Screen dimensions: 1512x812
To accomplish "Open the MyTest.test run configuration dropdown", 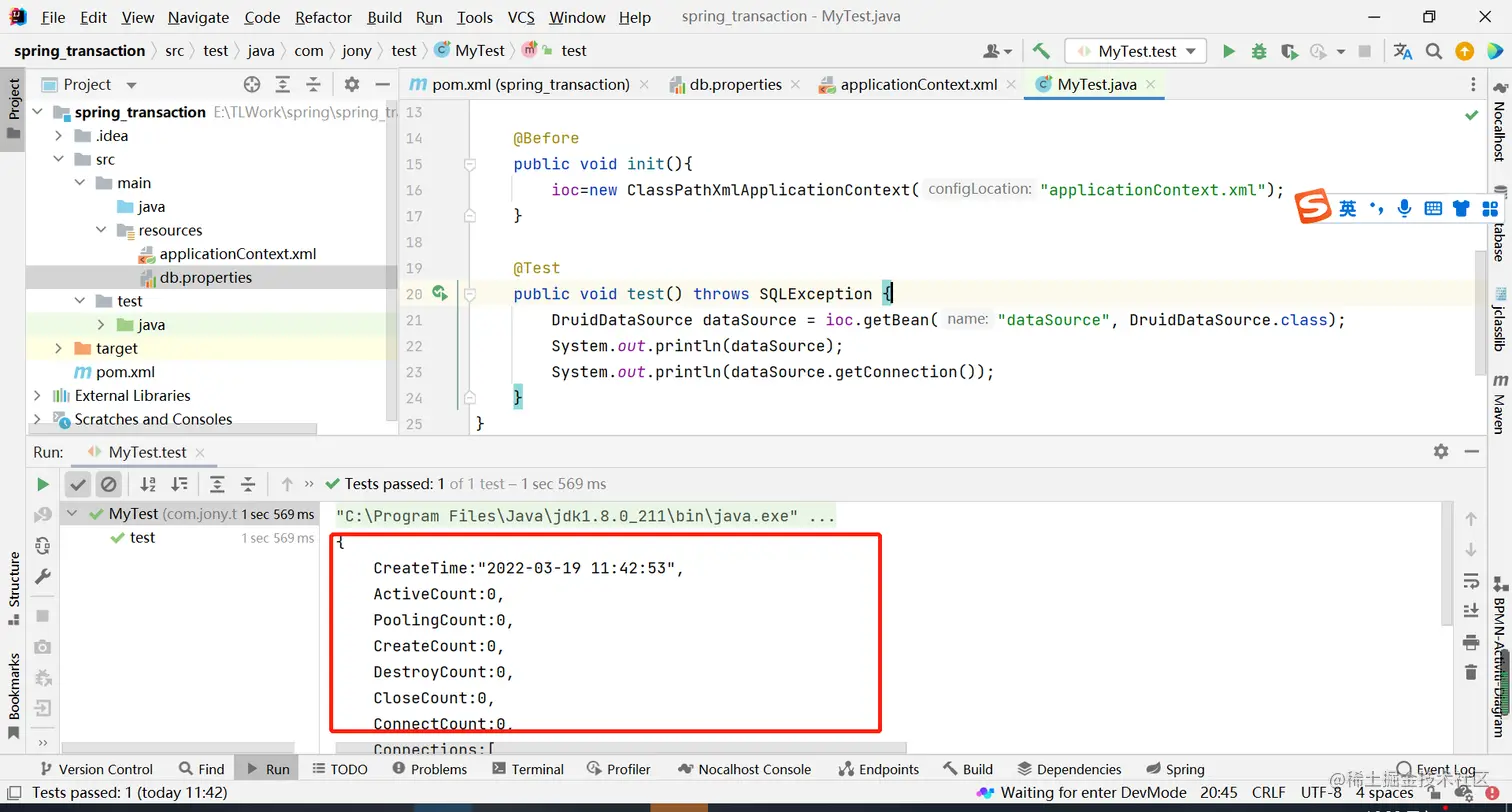I will (1136, 51).
